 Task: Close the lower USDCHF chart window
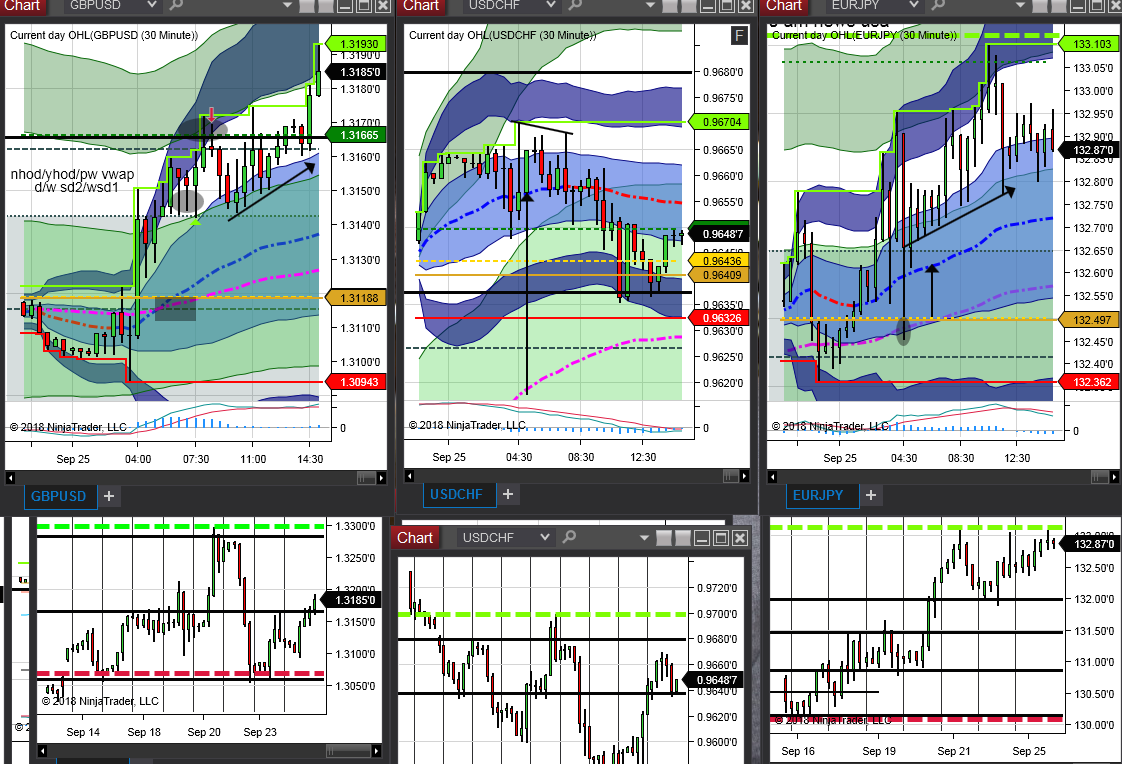(x=741, y=538)
